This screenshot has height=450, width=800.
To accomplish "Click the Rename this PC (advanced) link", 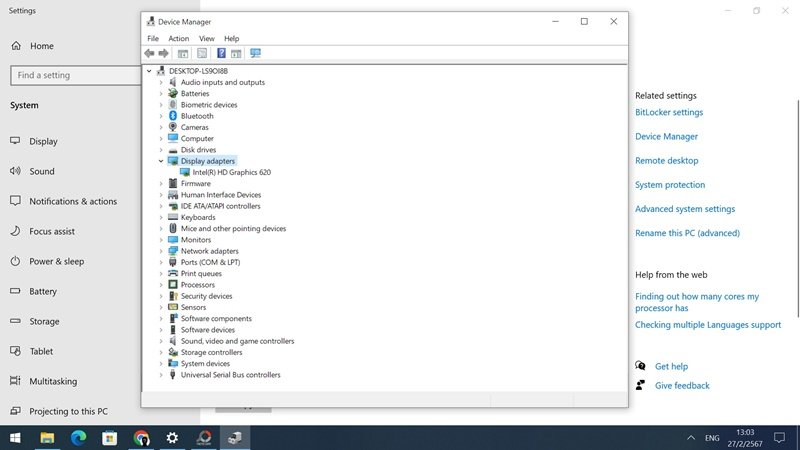I will (687, 233).
